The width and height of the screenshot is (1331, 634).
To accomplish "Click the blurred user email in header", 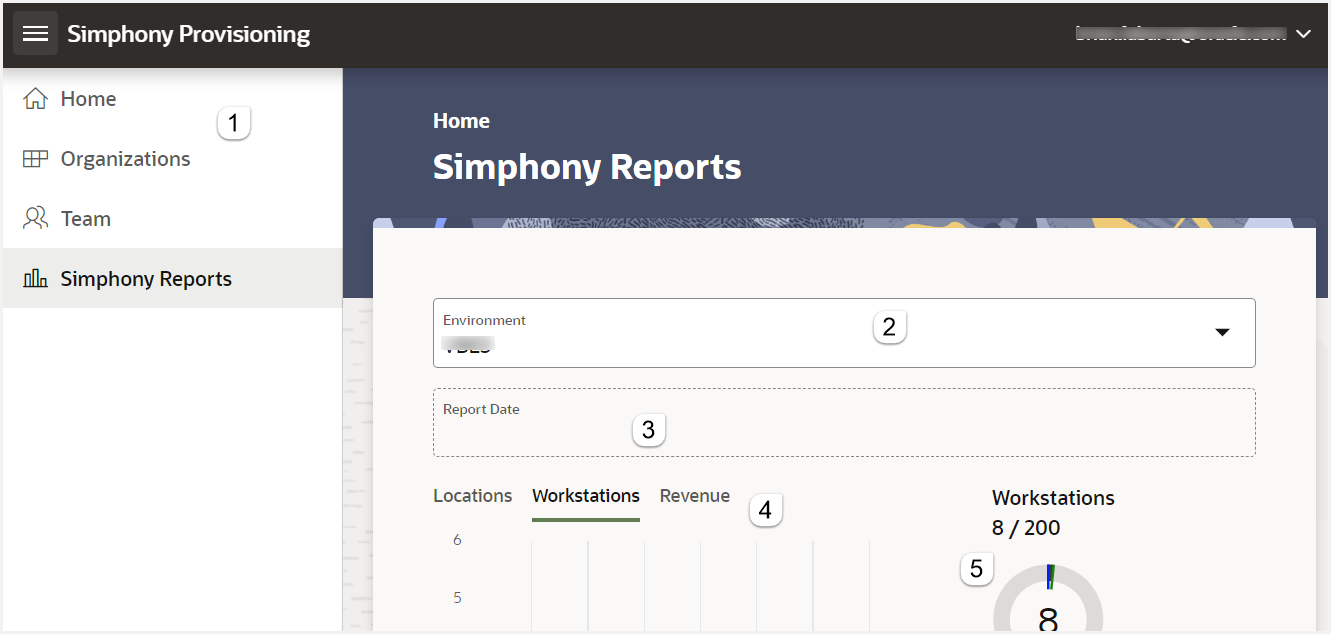I will point(1180,34).
